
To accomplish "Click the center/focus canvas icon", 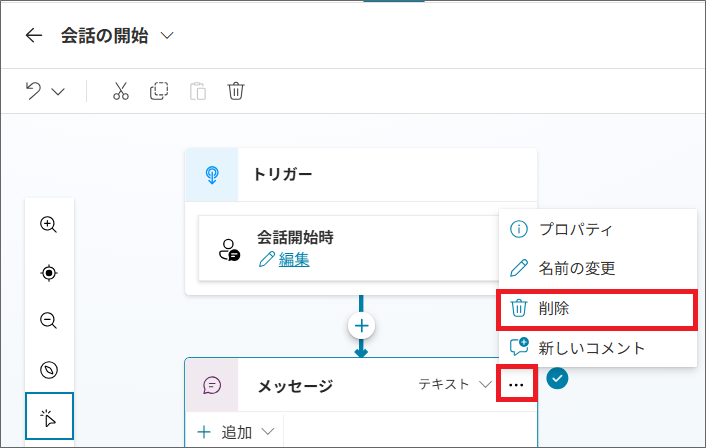I will (x=48, y=272).
